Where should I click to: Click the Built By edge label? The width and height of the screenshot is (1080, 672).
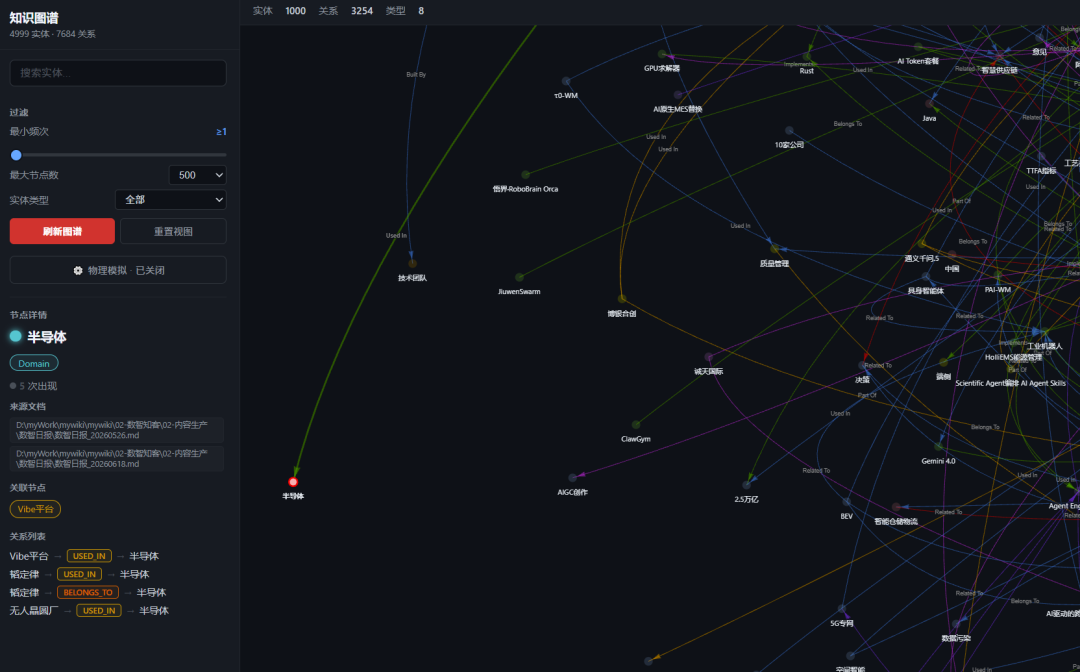416,74
